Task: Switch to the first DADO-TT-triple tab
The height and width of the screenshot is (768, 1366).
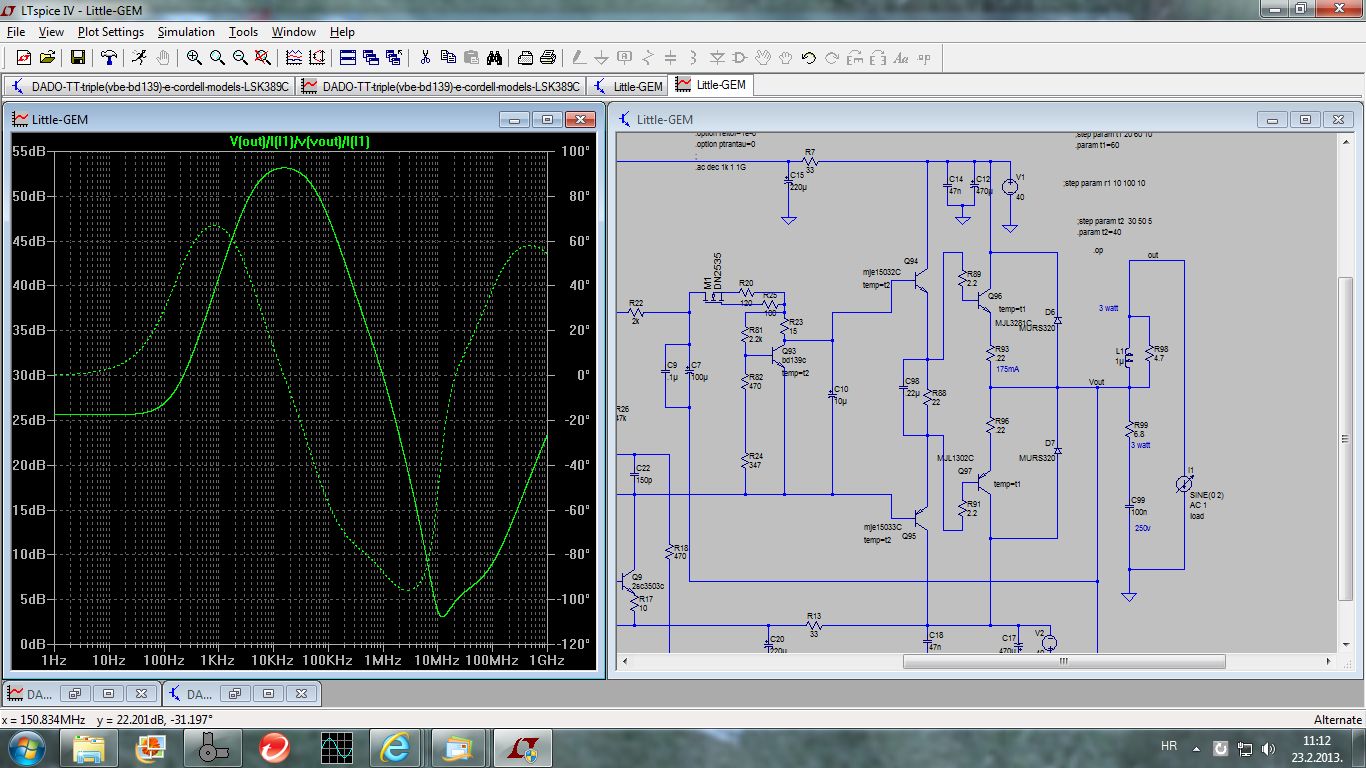Action: (150, 86)
